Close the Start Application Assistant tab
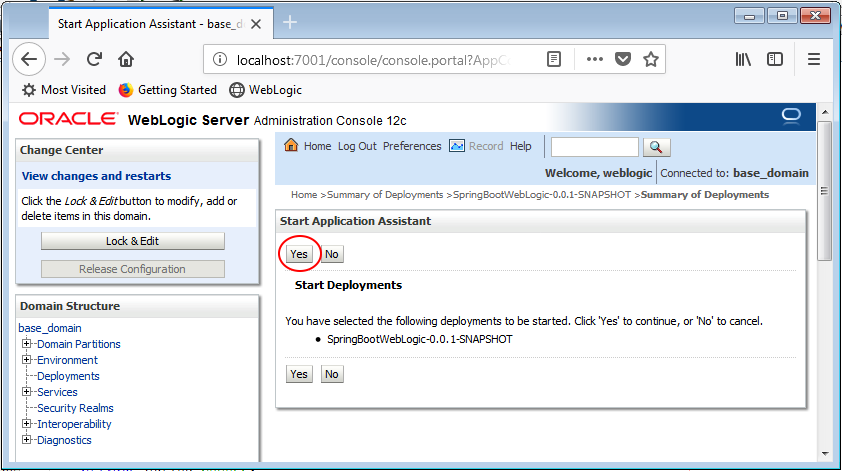This screenshot has width=842, height=471. [256, 24]
